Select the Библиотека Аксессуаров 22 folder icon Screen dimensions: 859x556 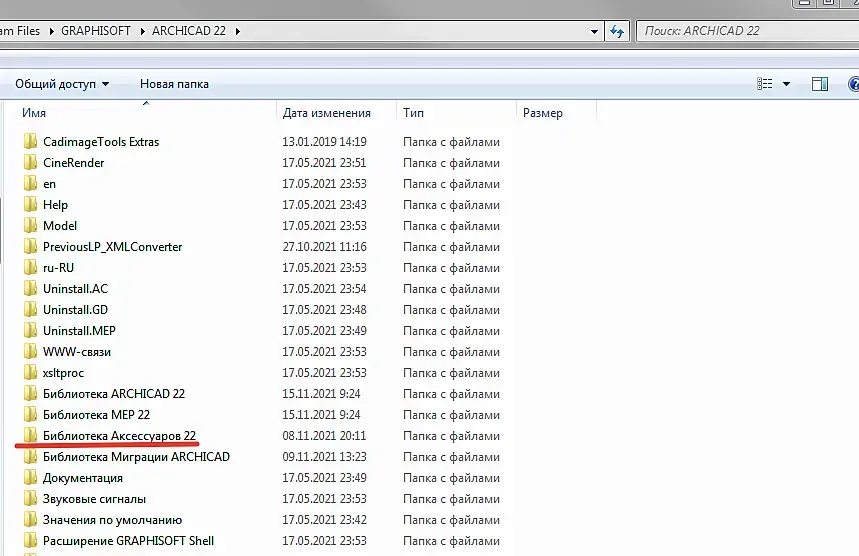click(x=31, y=435)
